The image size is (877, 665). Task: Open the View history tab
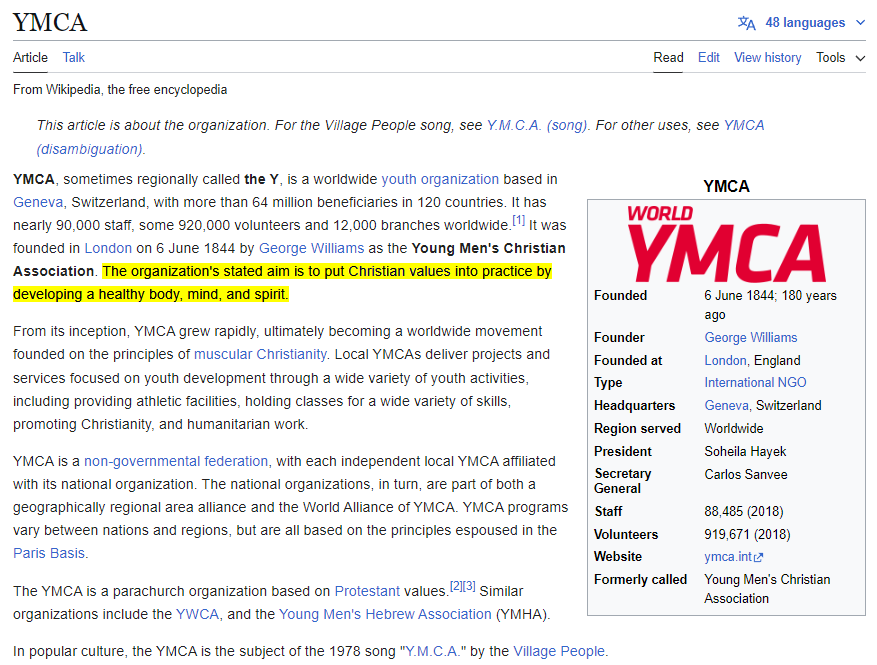767,58
